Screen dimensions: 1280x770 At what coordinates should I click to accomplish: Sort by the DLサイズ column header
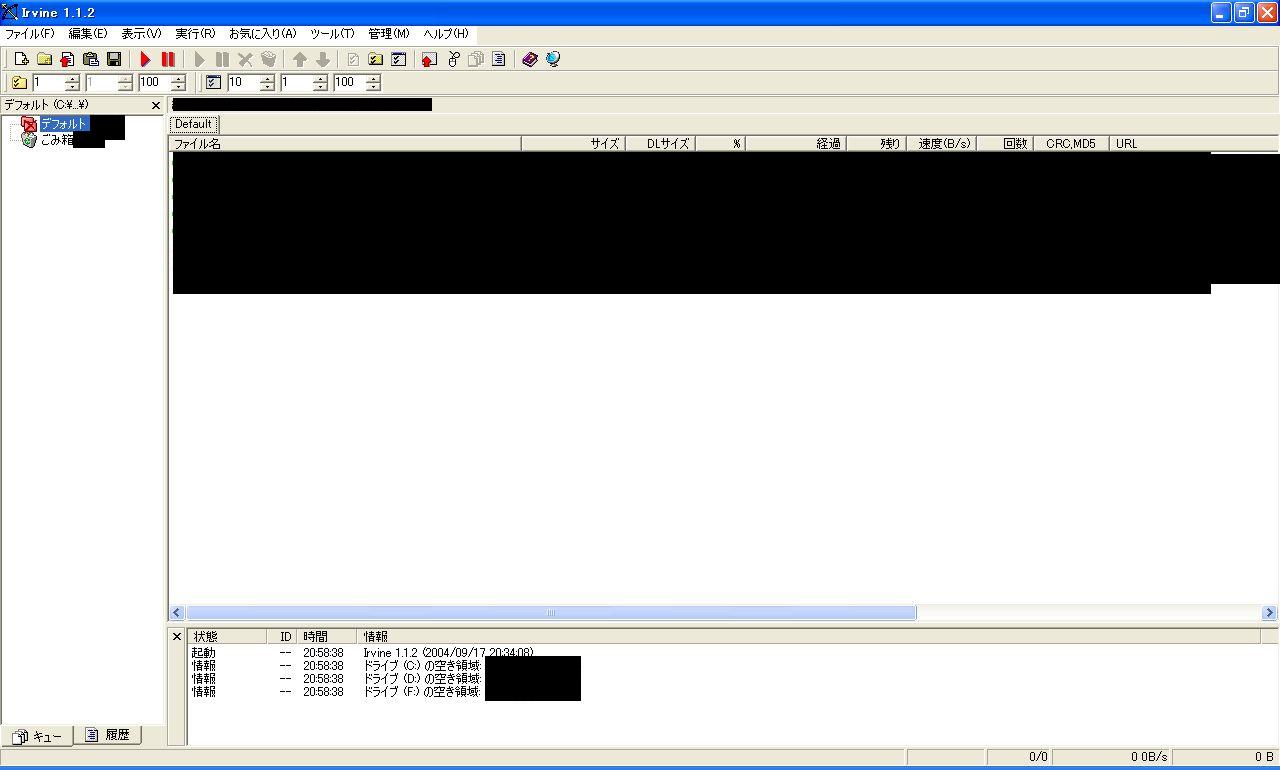point(660,144)
